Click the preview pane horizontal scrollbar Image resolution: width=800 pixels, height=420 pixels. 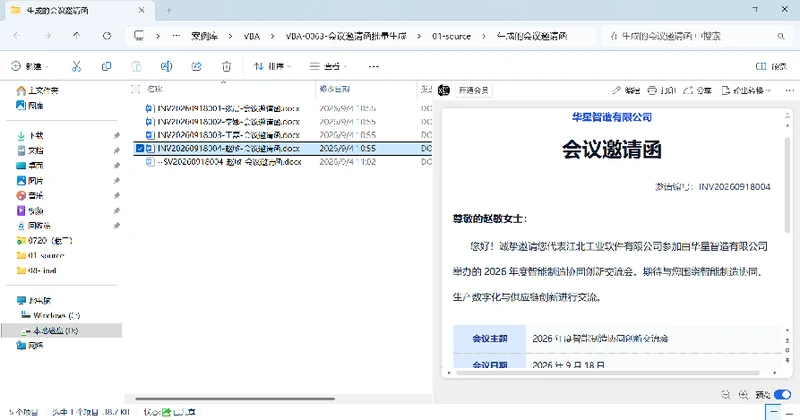point(608,373)
